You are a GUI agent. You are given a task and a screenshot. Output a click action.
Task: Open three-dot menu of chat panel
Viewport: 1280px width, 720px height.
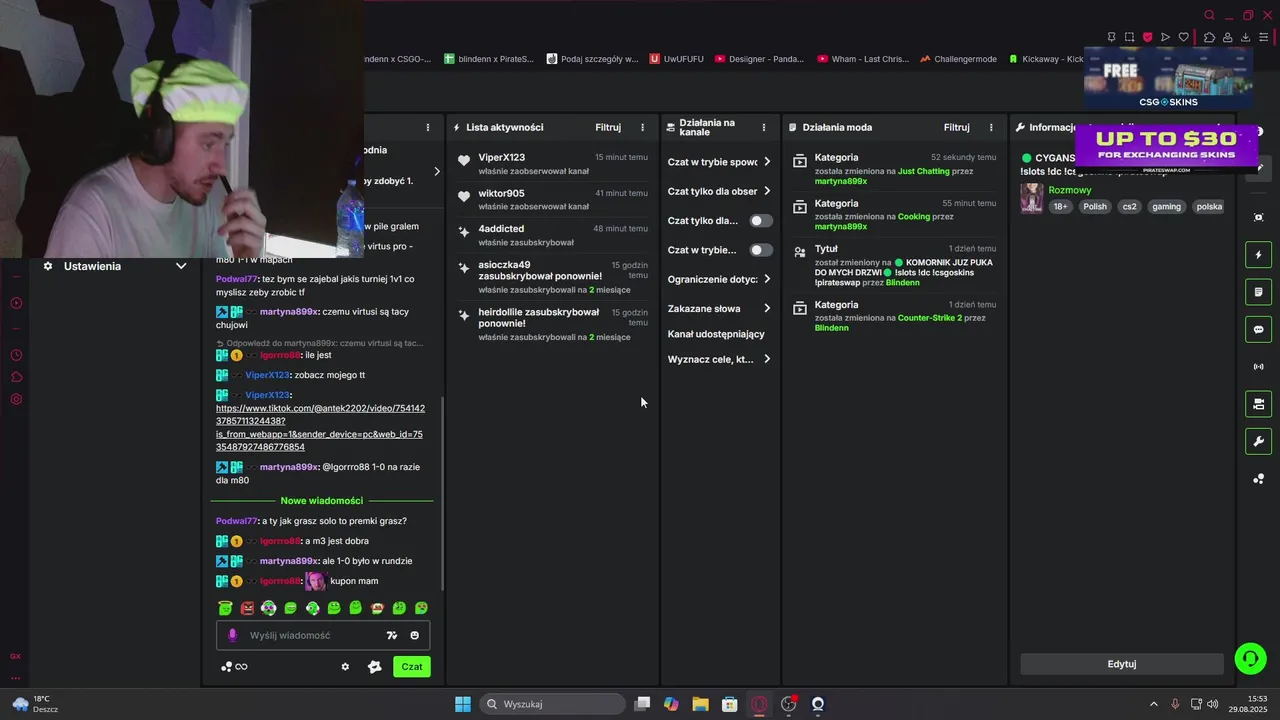[x=428, y=127]
